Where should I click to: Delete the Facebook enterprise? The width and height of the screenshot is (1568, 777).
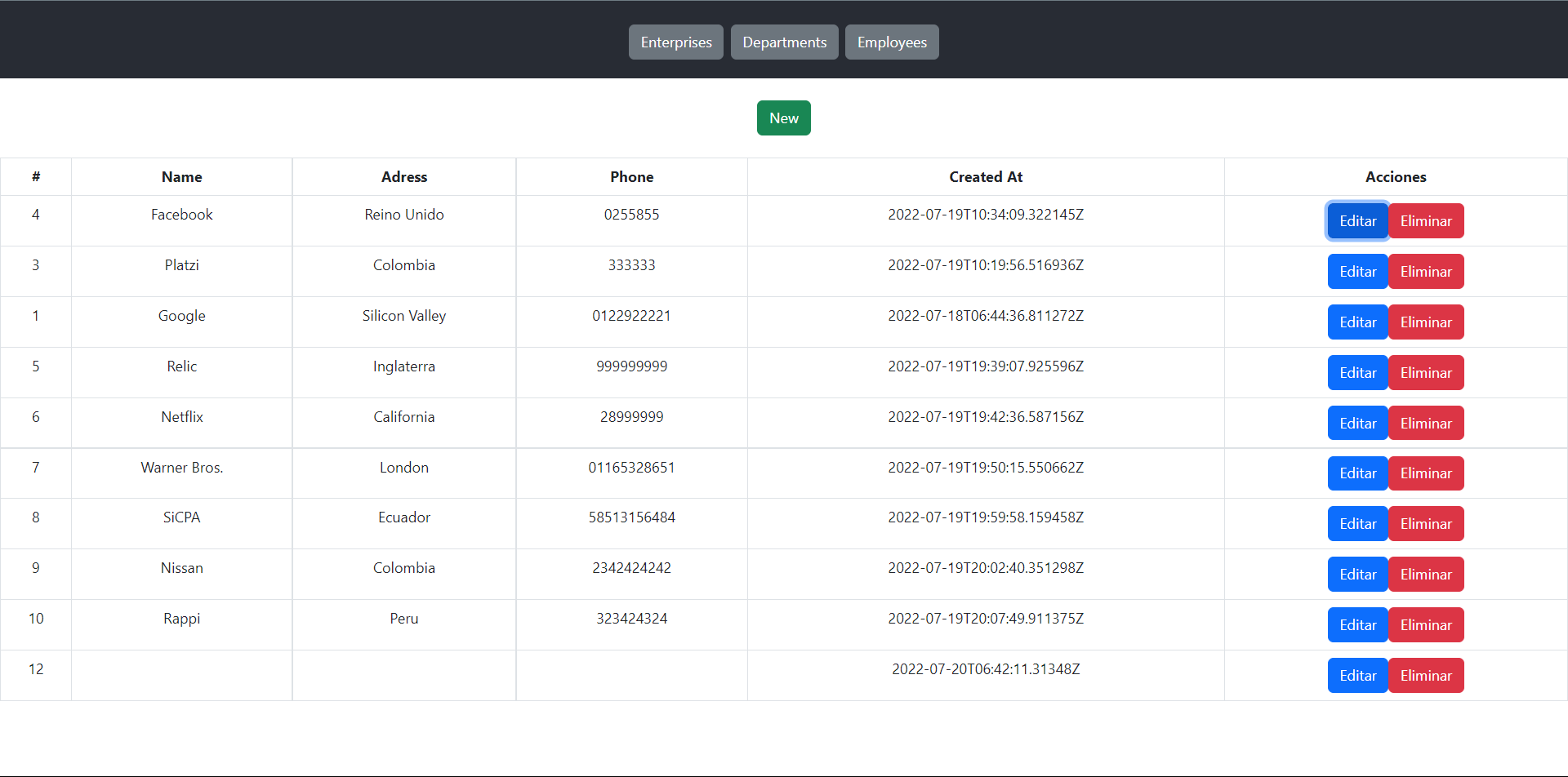[x=1426, y=221]
